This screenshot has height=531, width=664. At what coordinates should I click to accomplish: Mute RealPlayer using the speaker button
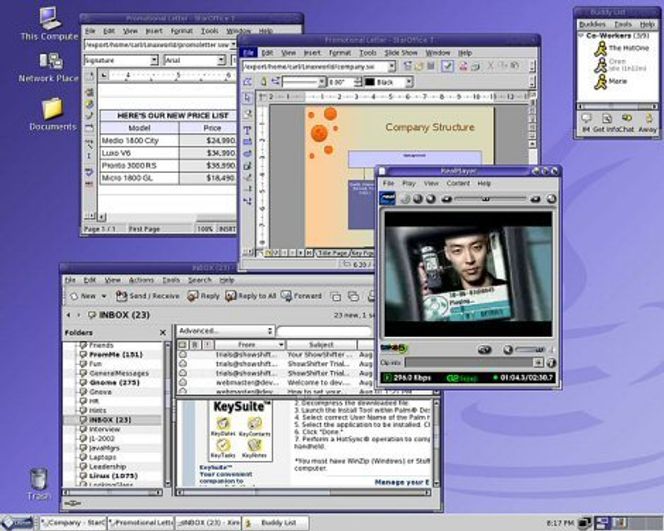click(x=507, y=350)
